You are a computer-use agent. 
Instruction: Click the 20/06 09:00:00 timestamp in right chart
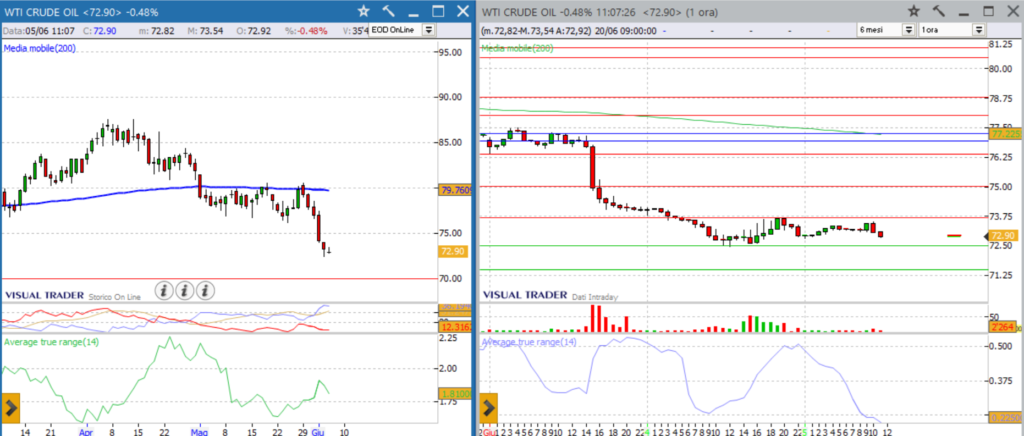click(626, 30)
